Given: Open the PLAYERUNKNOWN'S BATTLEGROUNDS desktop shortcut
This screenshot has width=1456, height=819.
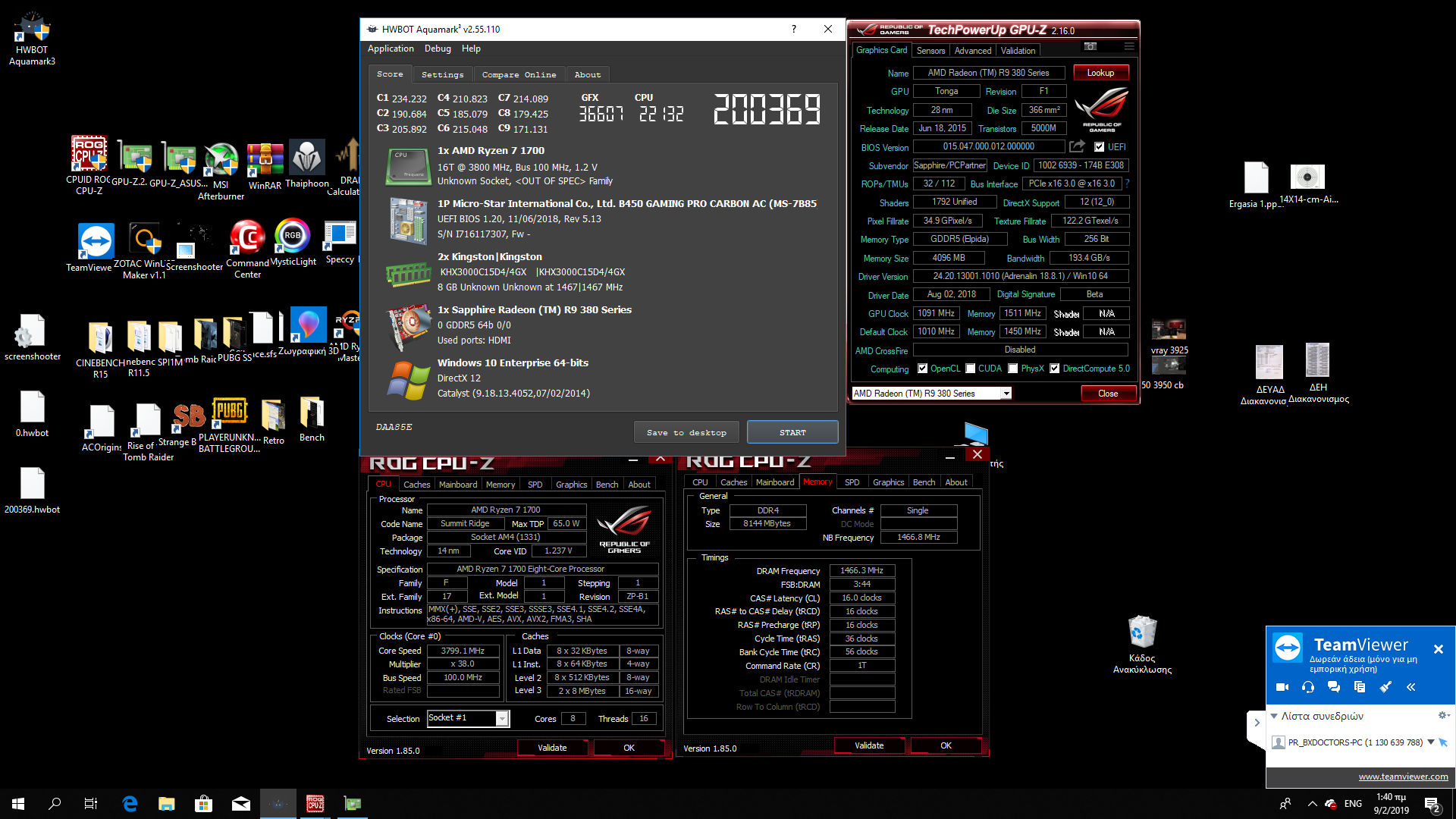Looking at the screenshot, I should pos(229,425).
